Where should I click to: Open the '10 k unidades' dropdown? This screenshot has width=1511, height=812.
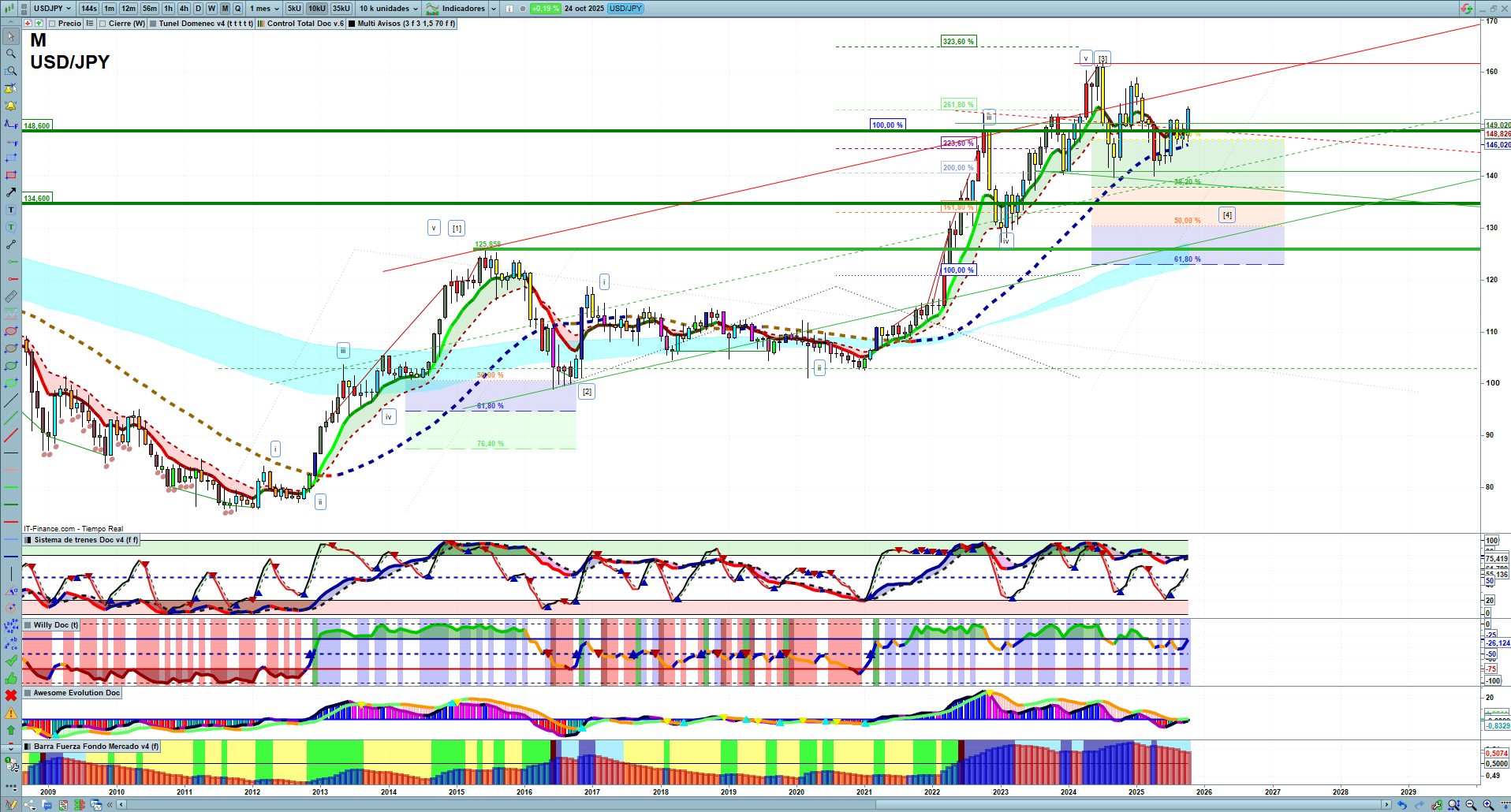click(389, 9)
